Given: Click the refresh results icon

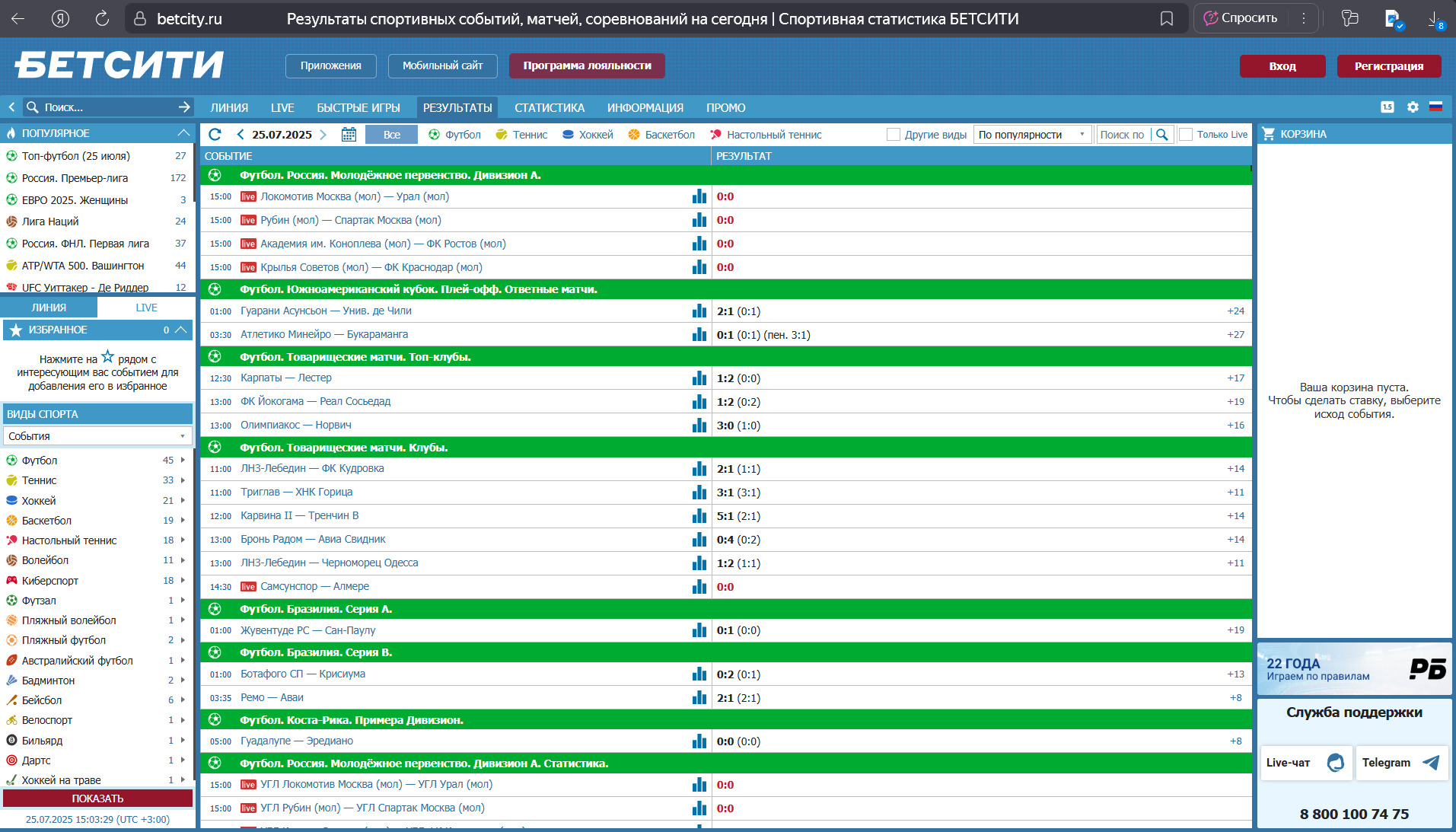Looking at the screenshot, I should 215,135.
